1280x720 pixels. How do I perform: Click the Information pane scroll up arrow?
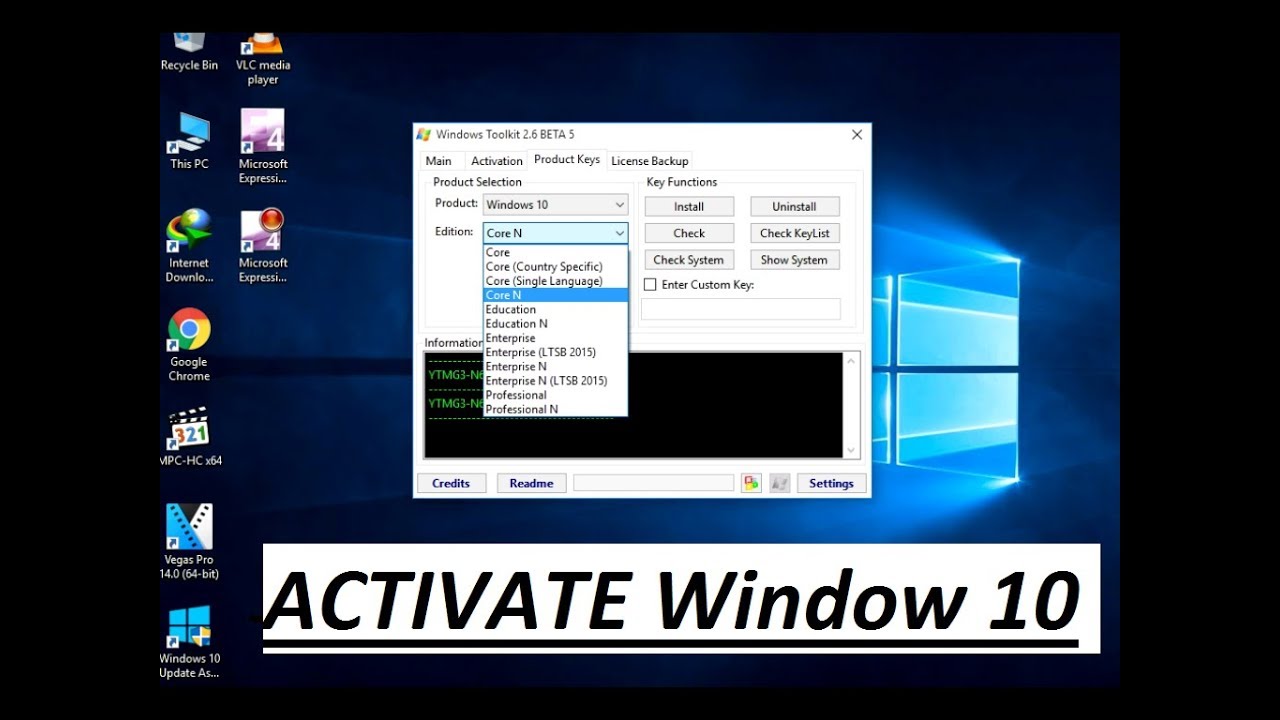pos(852,361)
